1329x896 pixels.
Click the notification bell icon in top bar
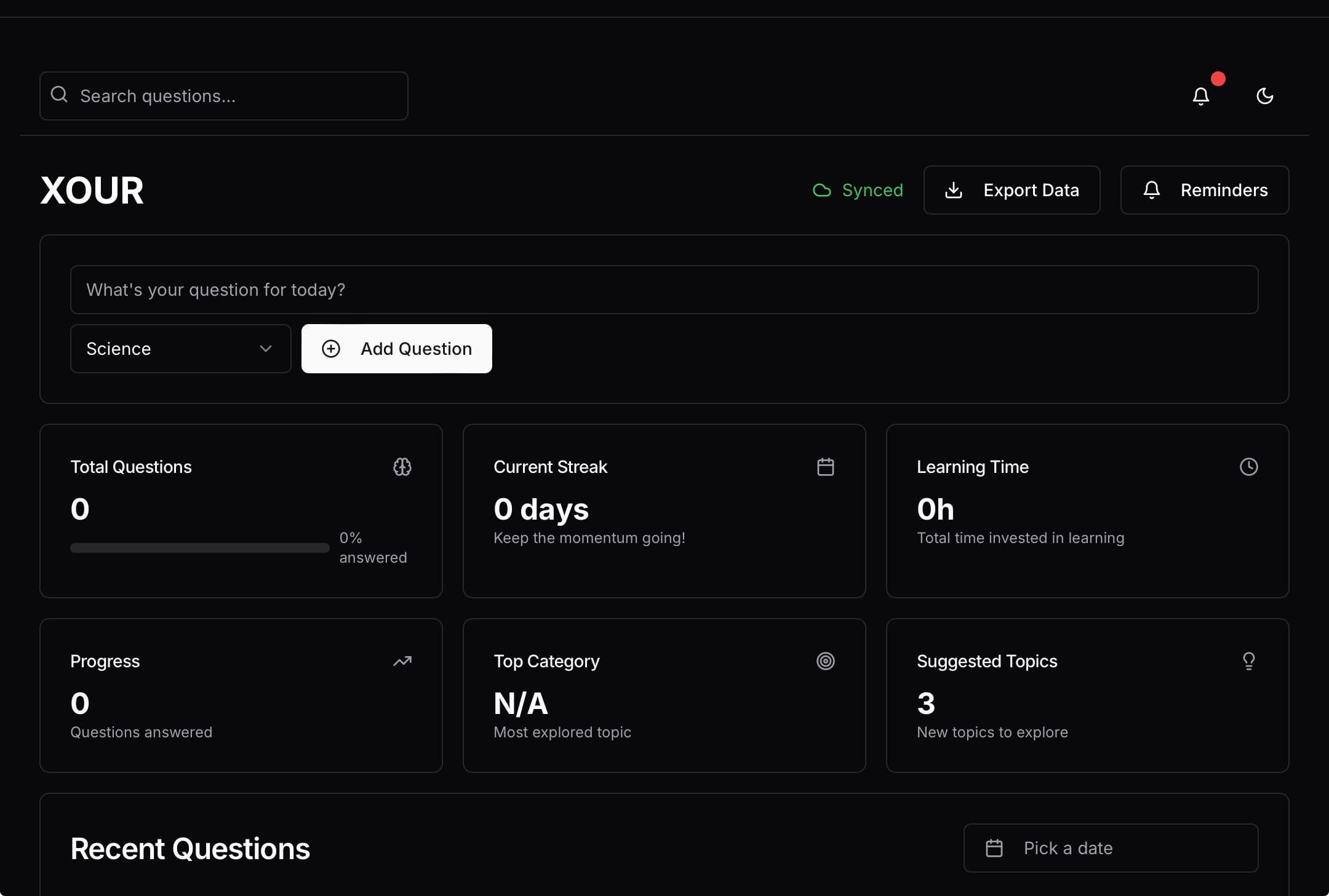[1201, 95]
